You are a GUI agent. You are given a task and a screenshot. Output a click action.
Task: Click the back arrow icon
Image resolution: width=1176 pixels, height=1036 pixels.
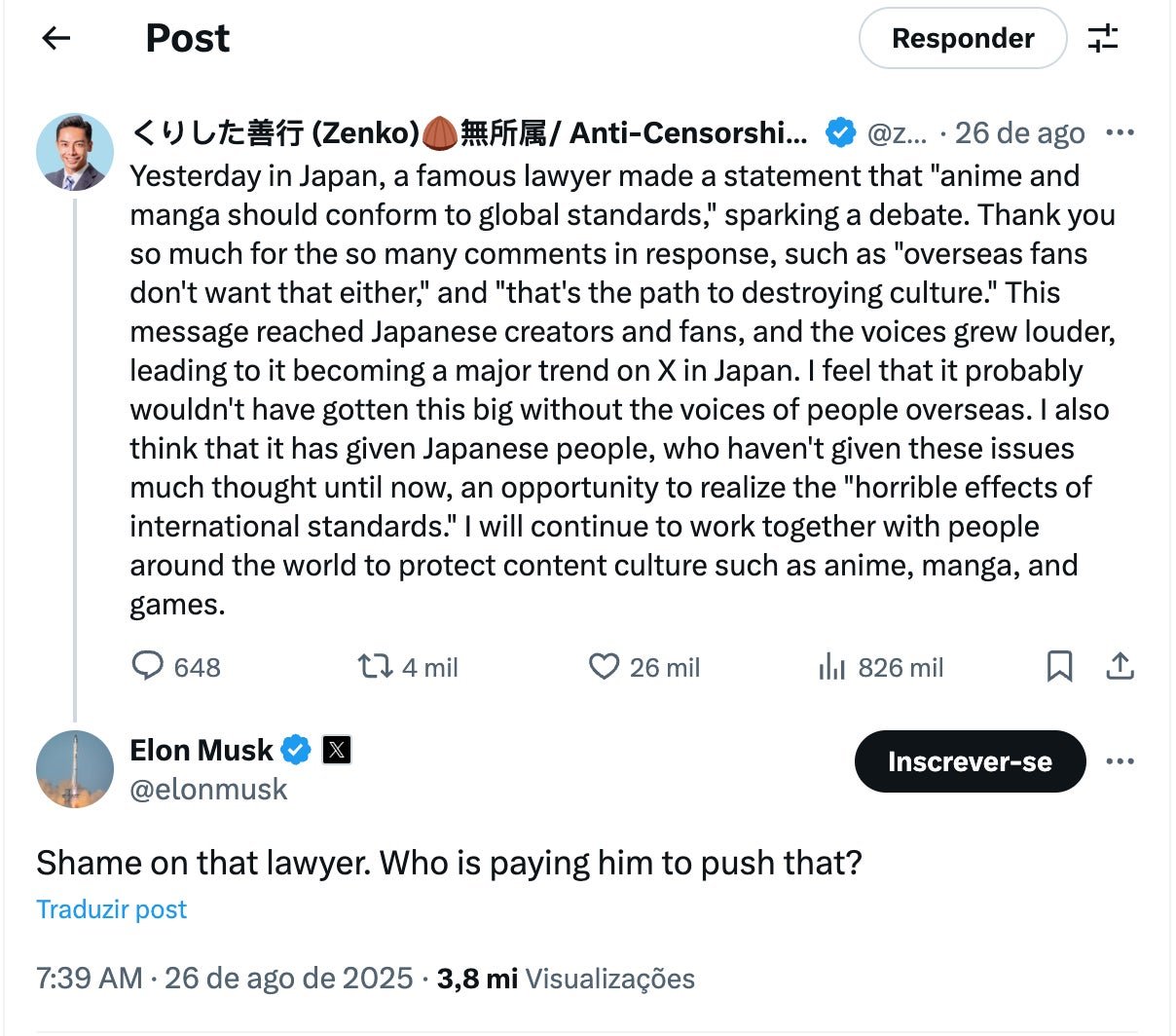(56, 38)
